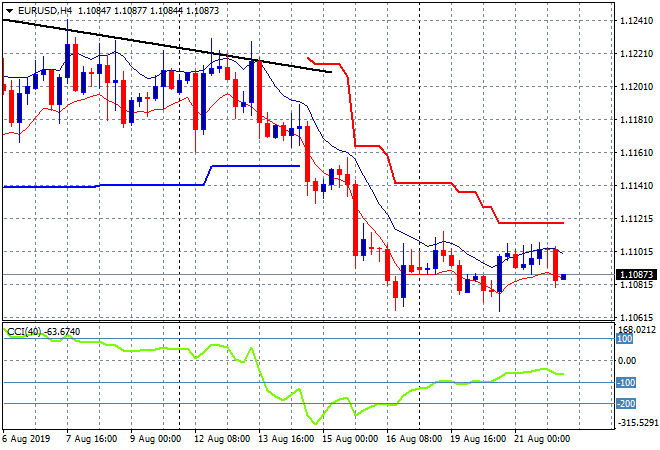Image resolution: width=660 pixels, height=450 pixels.
Task: Click the 9 Aug 00:00 time label
Action: pyautogui.click(x=155, y=439)
